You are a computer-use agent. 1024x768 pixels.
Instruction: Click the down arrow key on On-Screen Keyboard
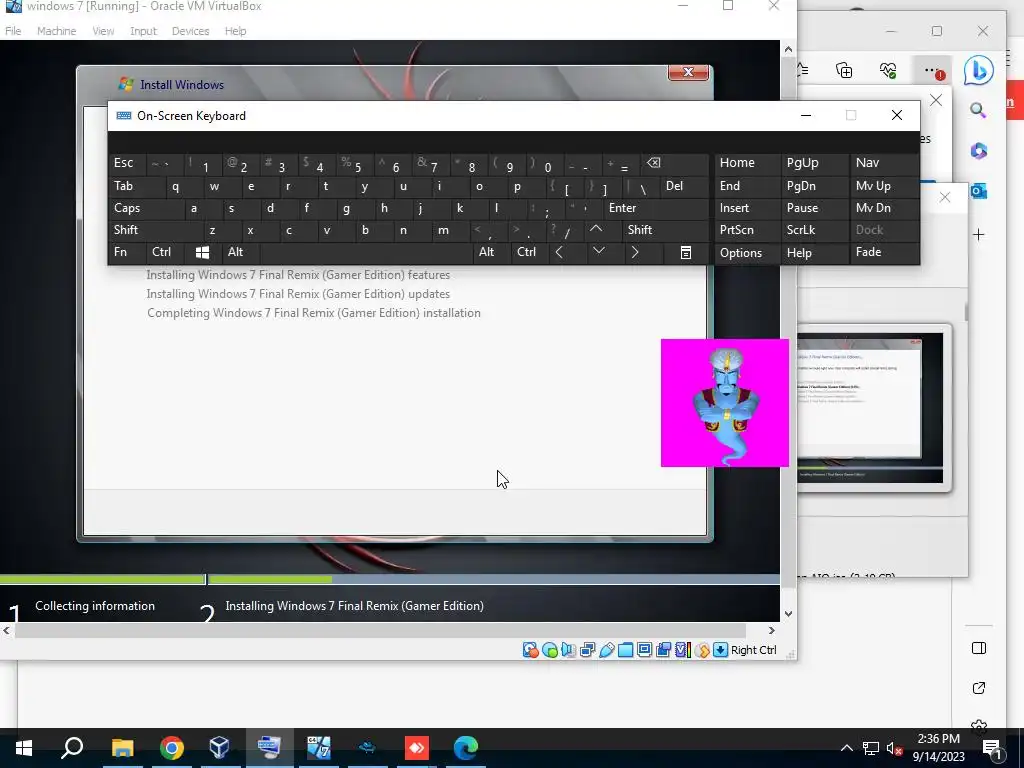598,252
